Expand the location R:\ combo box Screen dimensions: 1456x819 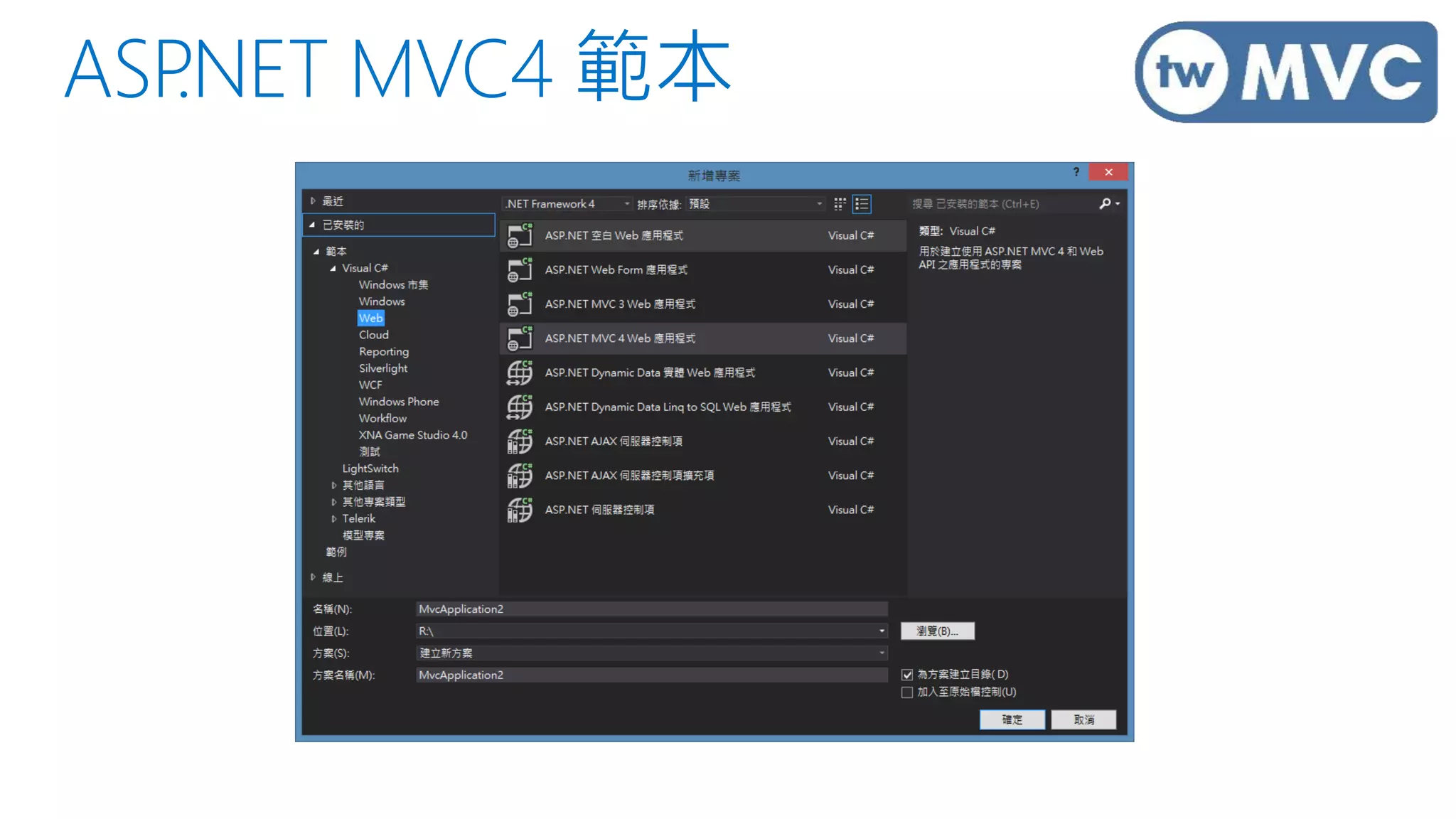[x=882, y=631]
